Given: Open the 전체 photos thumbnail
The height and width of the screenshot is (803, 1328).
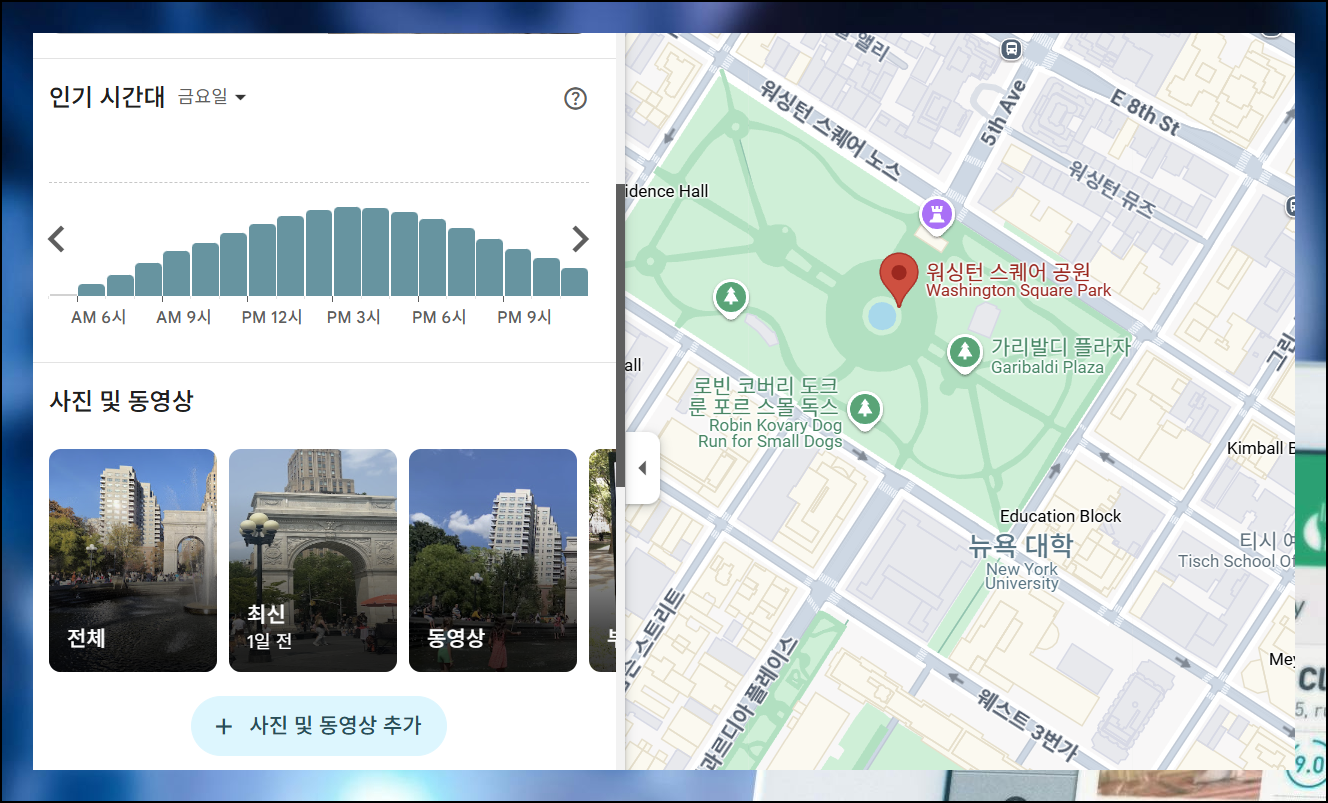Looking at the screenshot, I should (133, 560).
